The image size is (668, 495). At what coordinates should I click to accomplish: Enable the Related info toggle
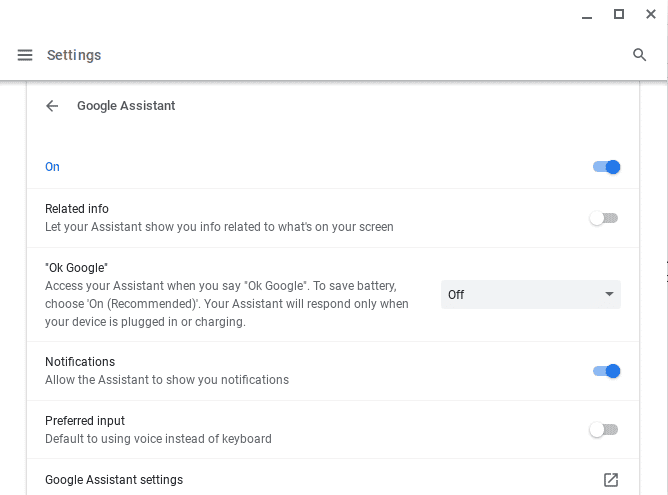604,218
